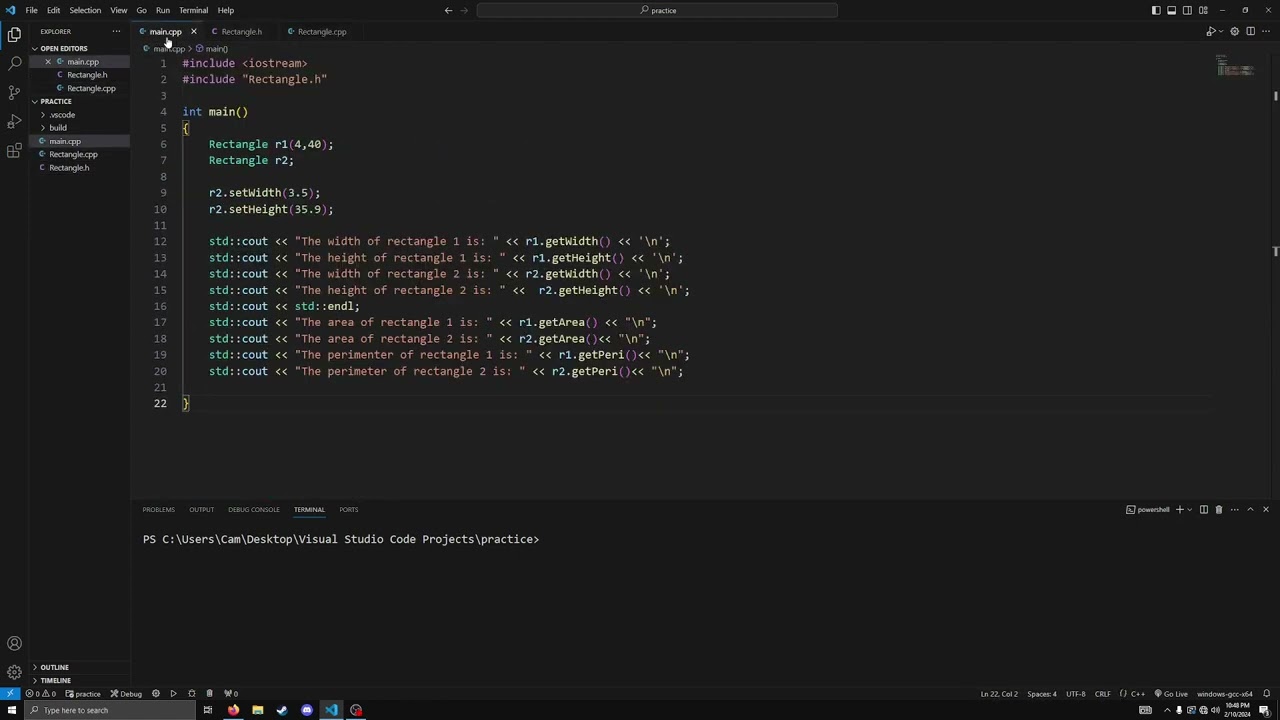The image size is (1280, 720).
Task: Click the errors and warnings status indicator
Action: click(40, 694)
